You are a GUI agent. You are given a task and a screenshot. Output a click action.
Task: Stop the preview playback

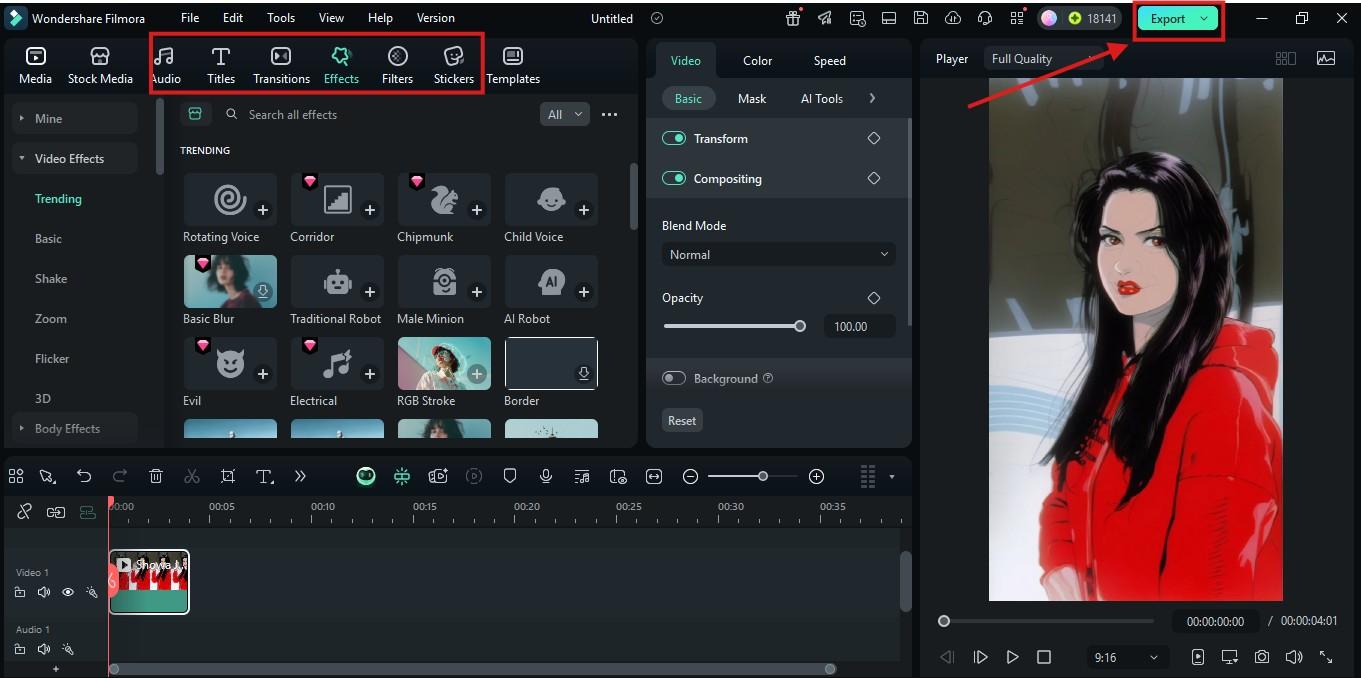(x=1044, y=657)
